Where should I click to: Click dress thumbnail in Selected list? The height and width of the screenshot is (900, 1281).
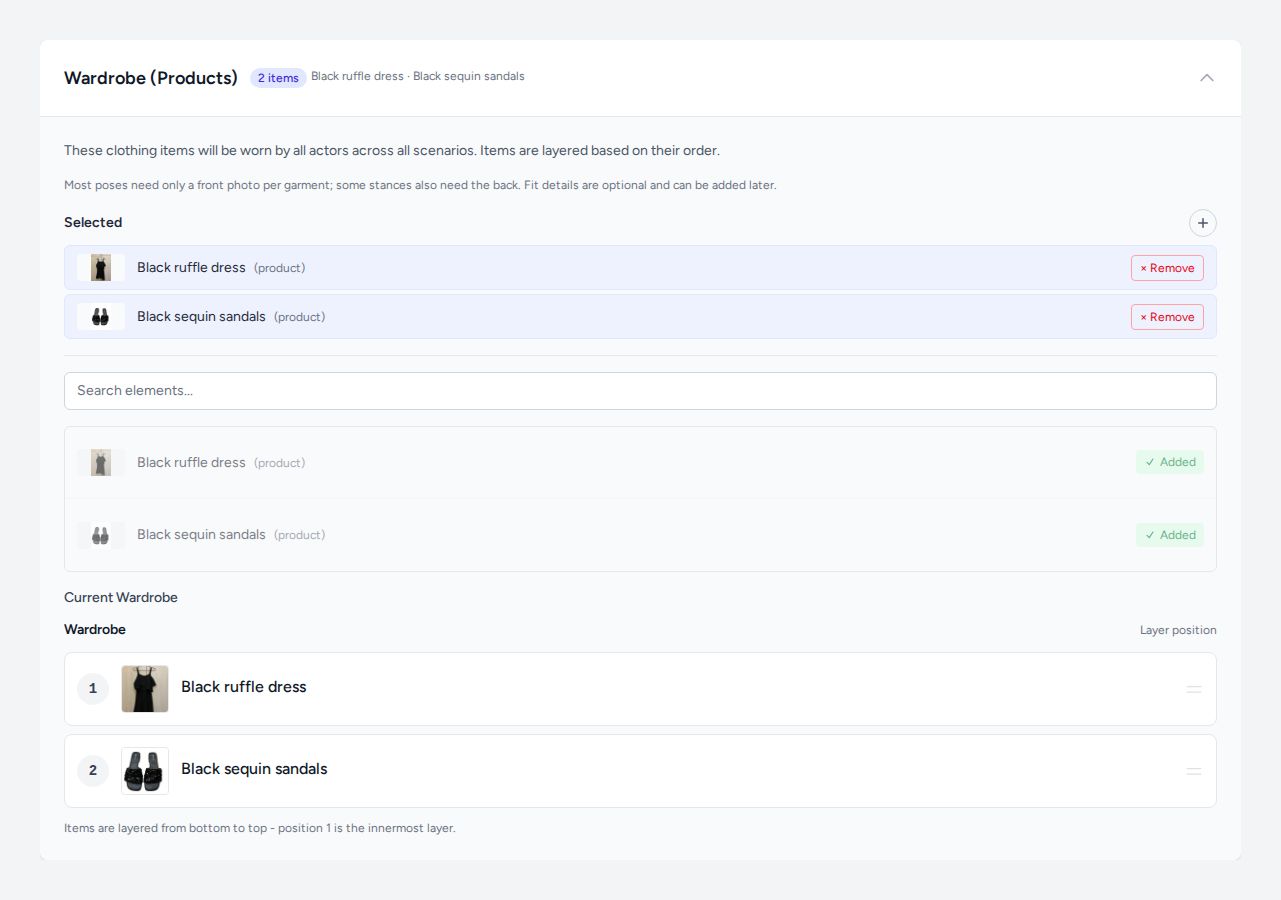pyautogui.click(x=101, y=268)
